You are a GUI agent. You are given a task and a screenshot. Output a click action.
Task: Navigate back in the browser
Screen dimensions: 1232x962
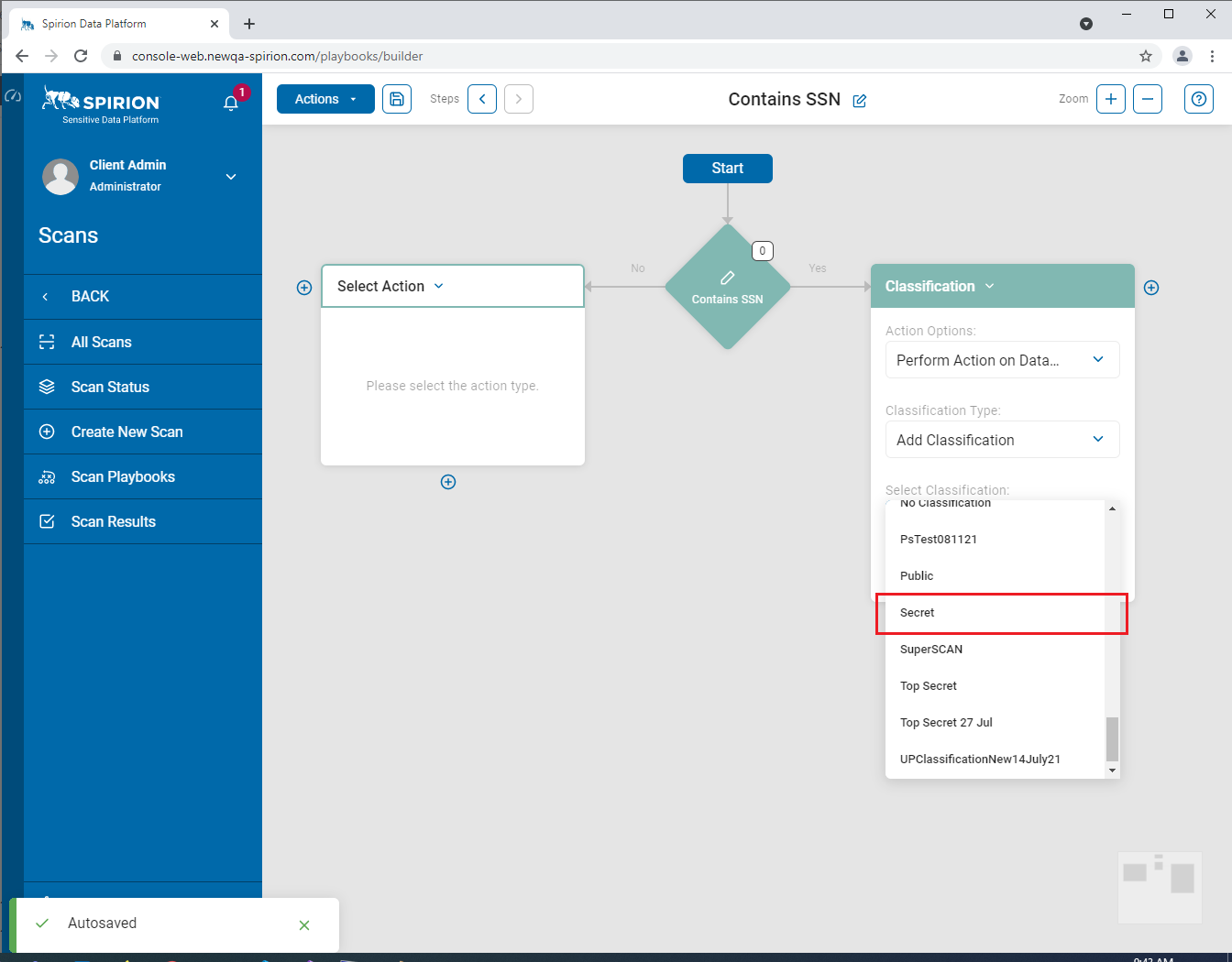22,56
